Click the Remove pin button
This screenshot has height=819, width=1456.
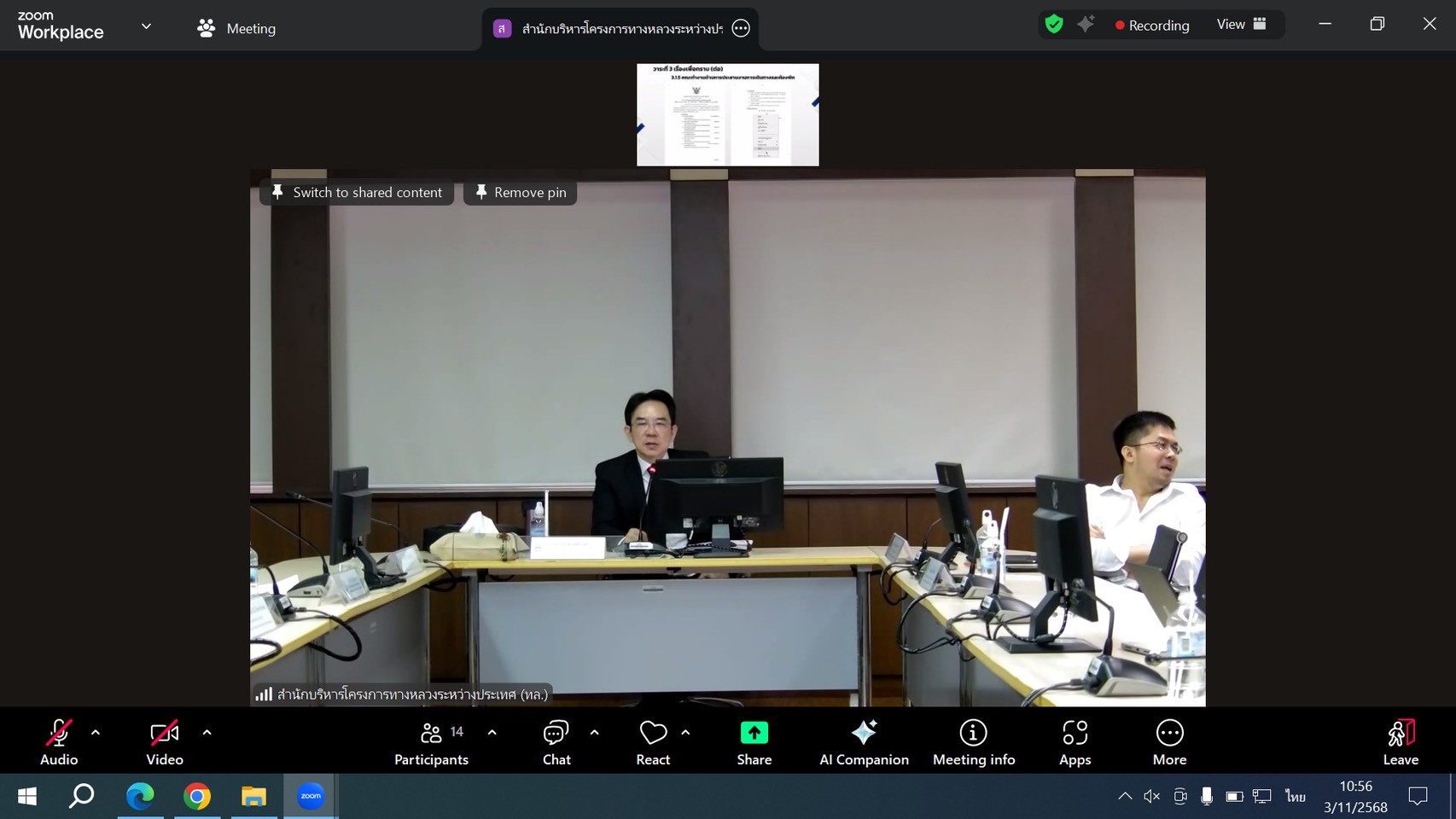click(521, 193)
